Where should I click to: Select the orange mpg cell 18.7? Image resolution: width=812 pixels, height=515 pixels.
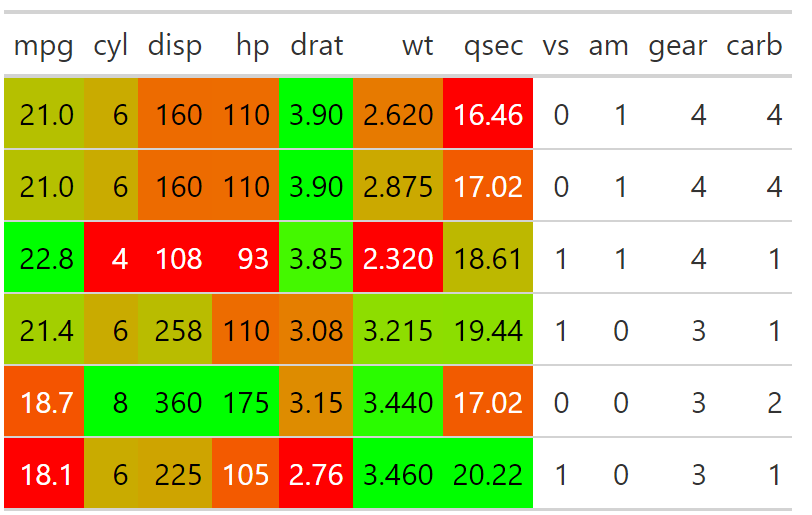point(44,402)
